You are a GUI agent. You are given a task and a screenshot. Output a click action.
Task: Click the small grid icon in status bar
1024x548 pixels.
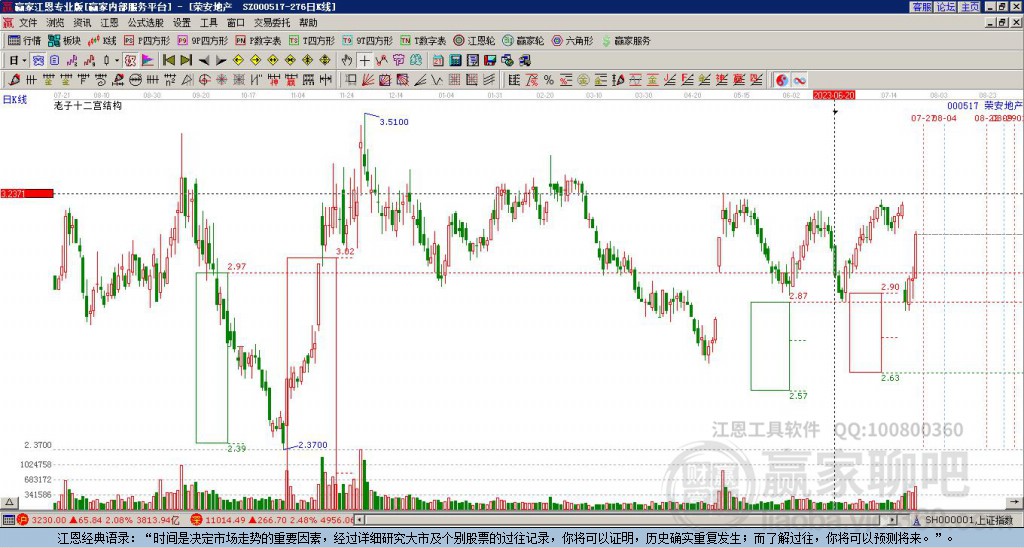tap(8, 520)
